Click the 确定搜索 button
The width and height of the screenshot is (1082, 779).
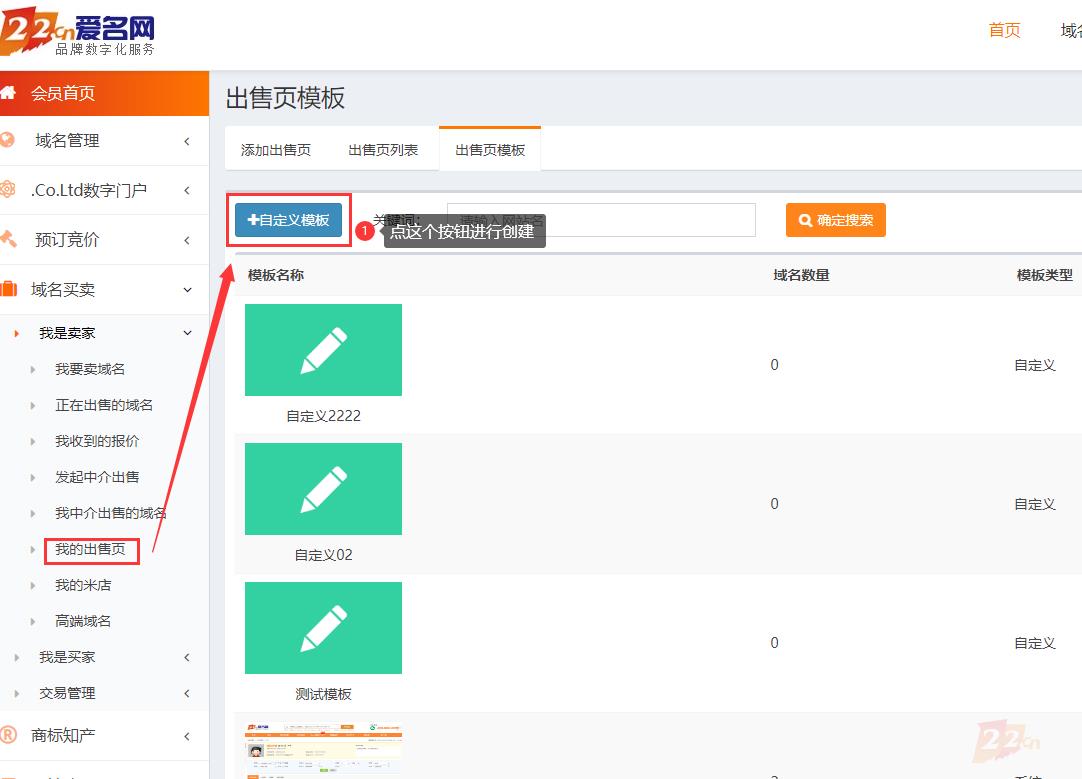click(x=836, y=220)
